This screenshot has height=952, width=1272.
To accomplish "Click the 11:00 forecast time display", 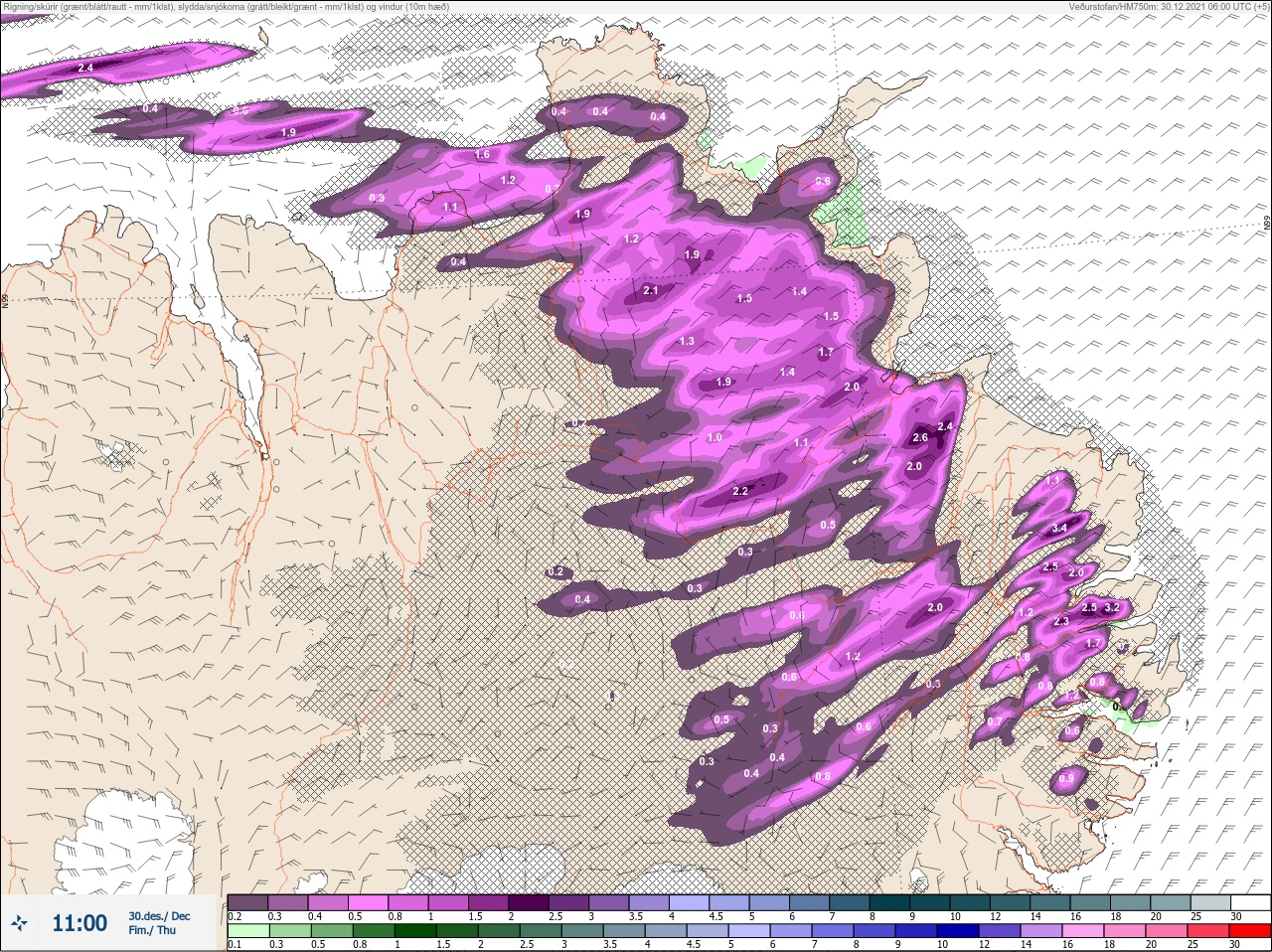I will tap(79, 923).
